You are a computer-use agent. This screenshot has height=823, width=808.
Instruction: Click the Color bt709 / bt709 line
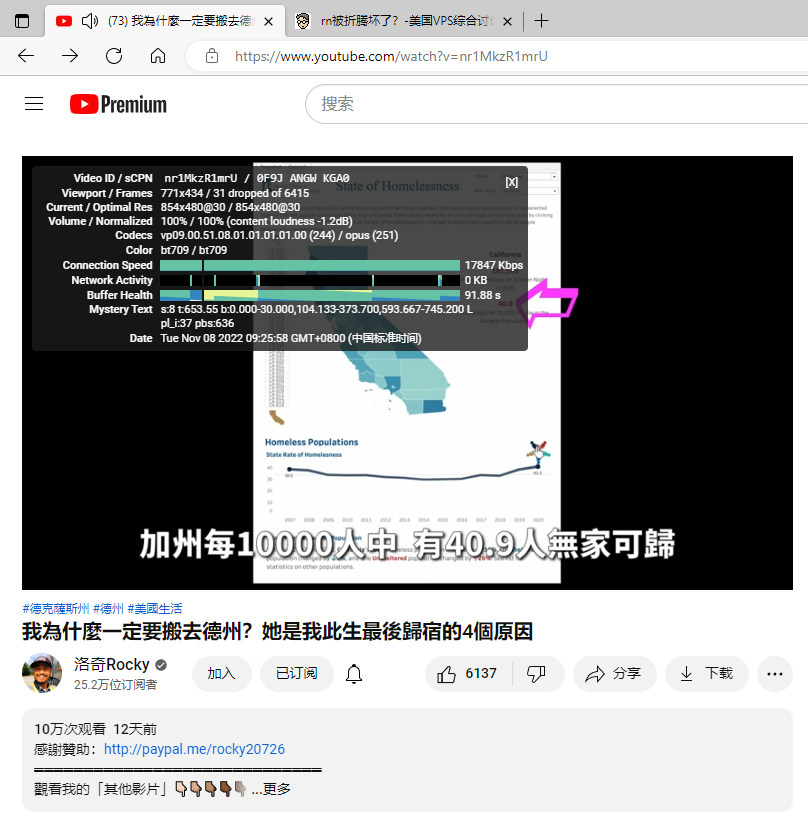click(x=194, y=250)
